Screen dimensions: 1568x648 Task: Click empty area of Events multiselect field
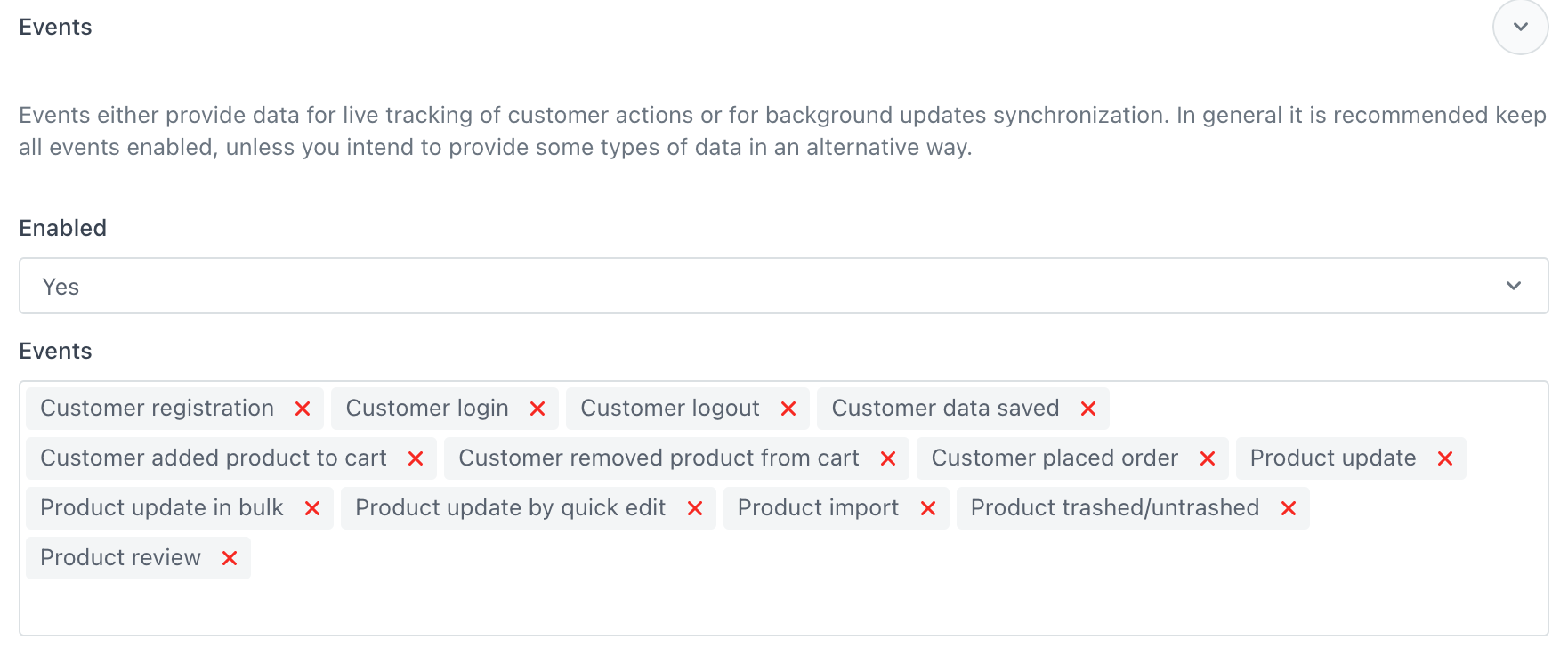point(801,596)
